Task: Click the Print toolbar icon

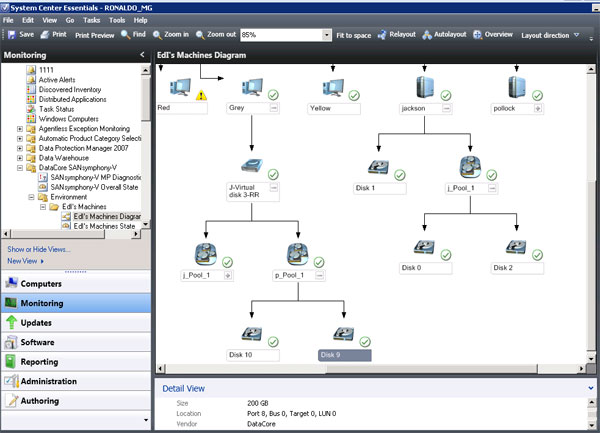Action: click(45, 35)
